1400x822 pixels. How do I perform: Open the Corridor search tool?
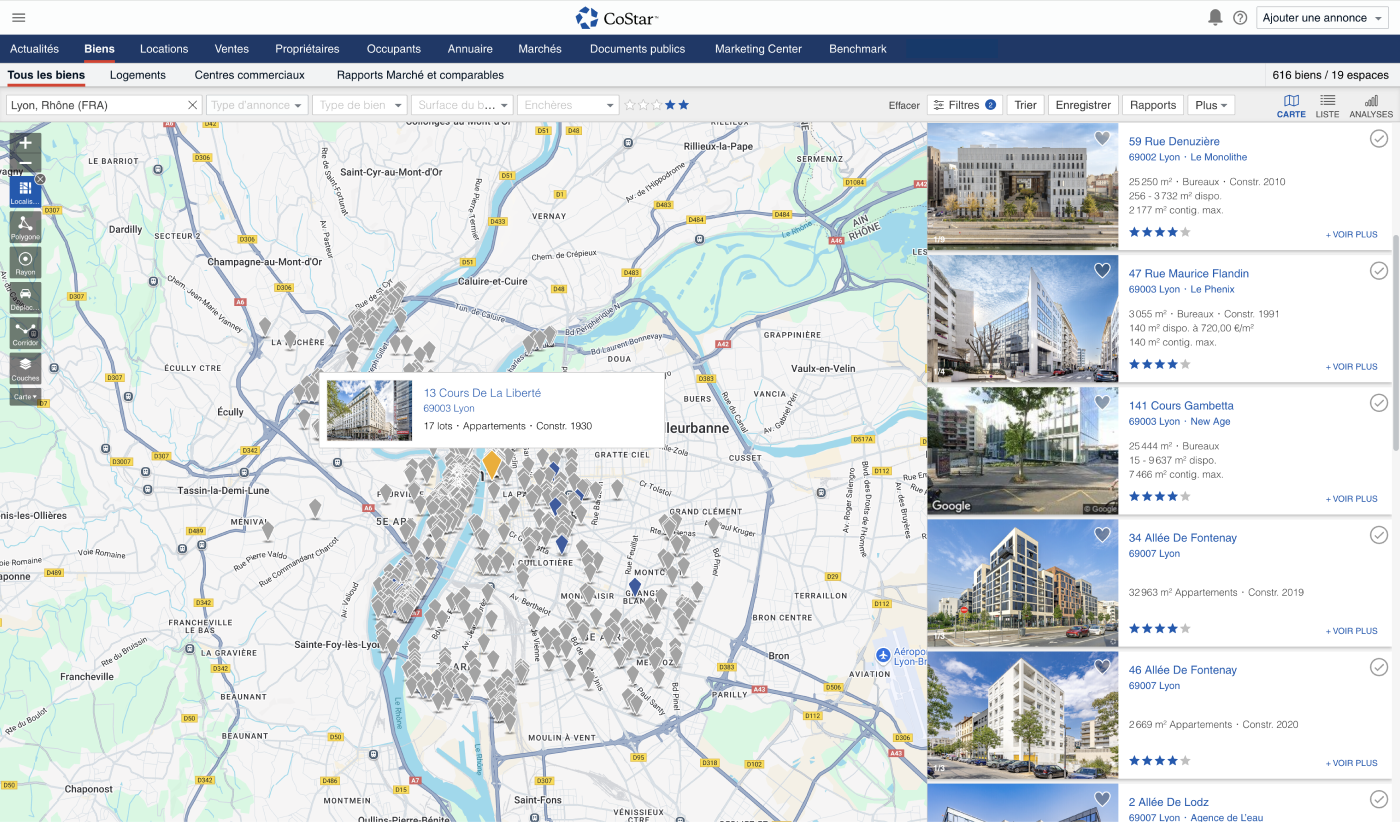click(25, 333)
